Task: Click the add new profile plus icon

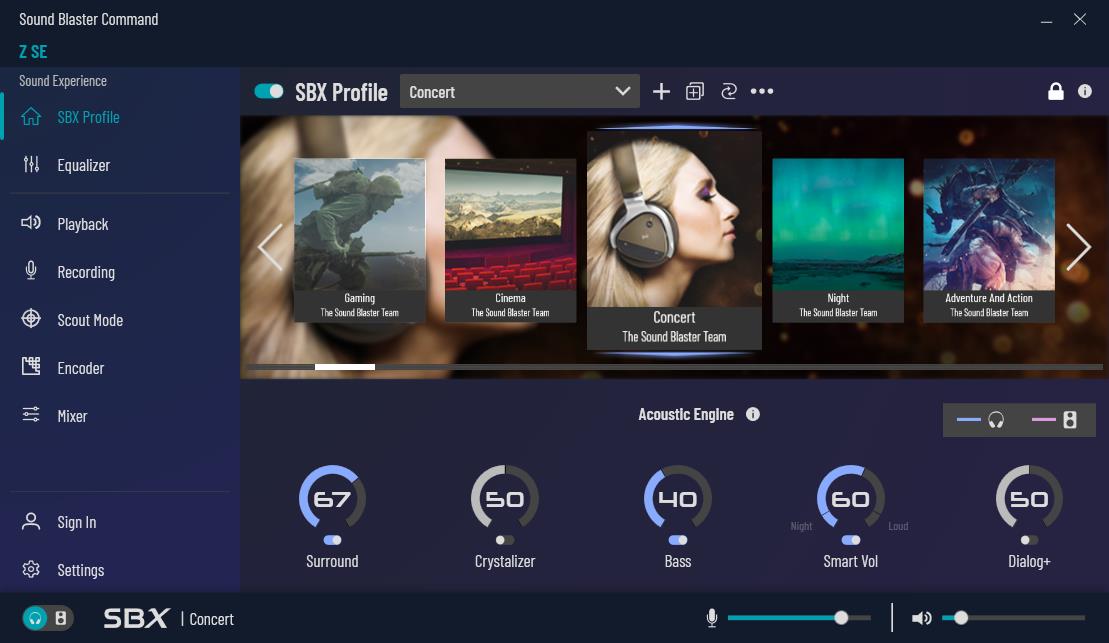Action: click(661, 92)
